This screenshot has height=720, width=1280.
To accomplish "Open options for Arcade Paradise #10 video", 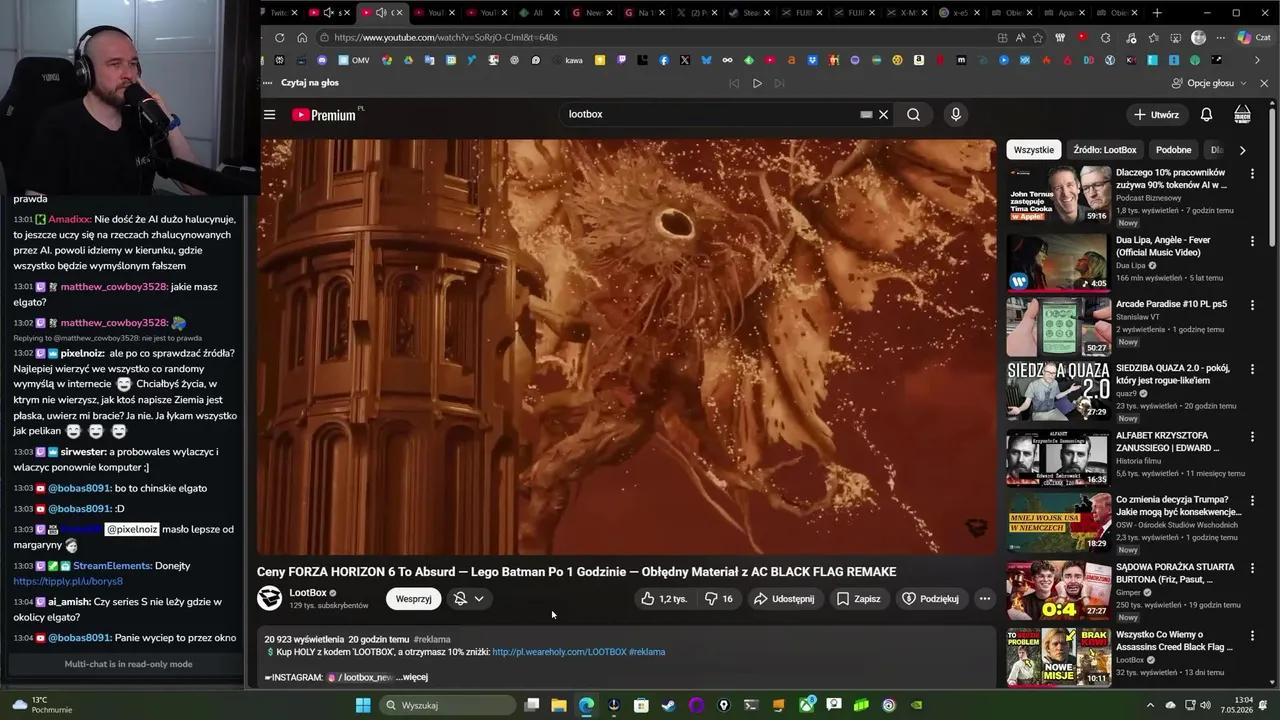I will pyautogui.click(x=1252, y=305).
